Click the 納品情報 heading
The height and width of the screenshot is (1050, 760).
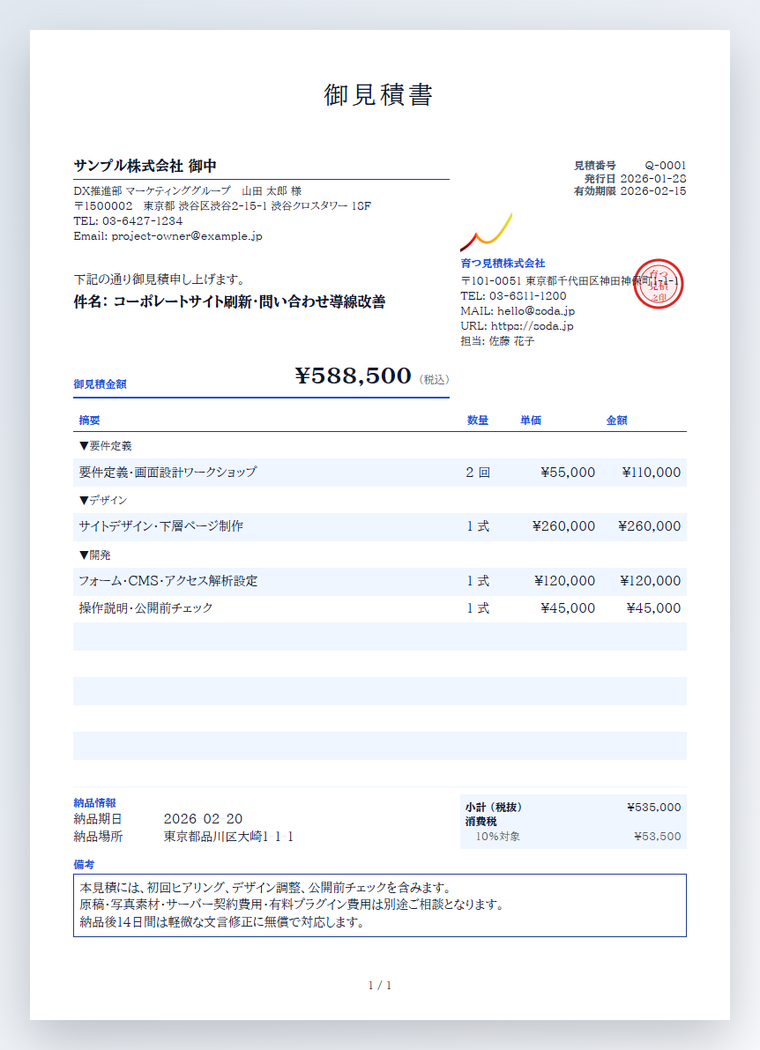[94, 803]
